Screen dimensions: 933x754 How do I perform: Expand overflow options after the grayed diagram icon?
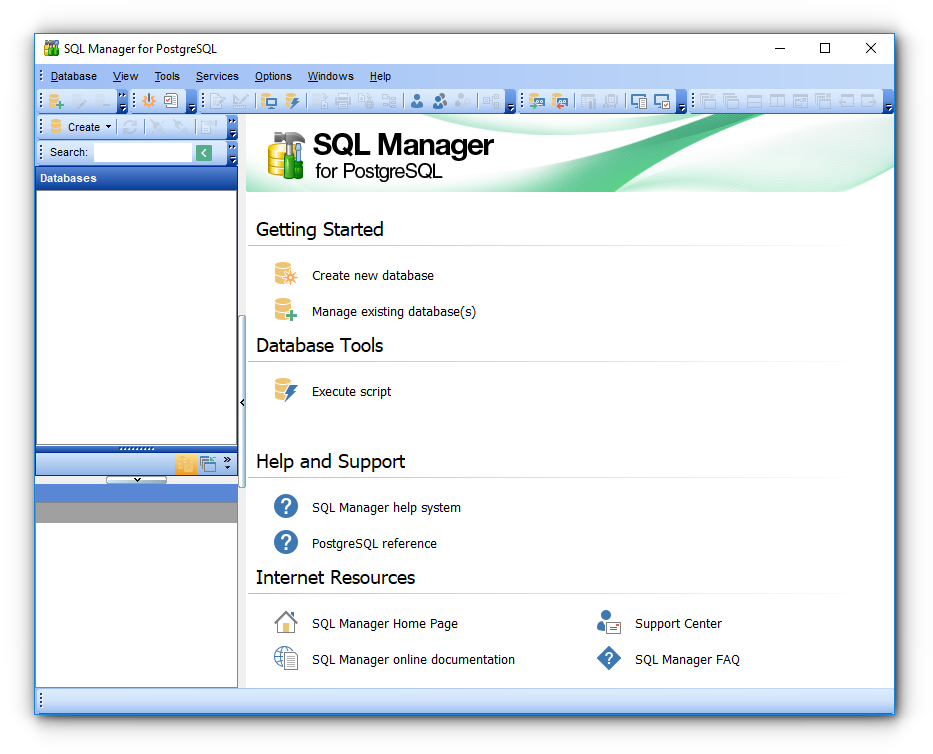tap(511, 102)
